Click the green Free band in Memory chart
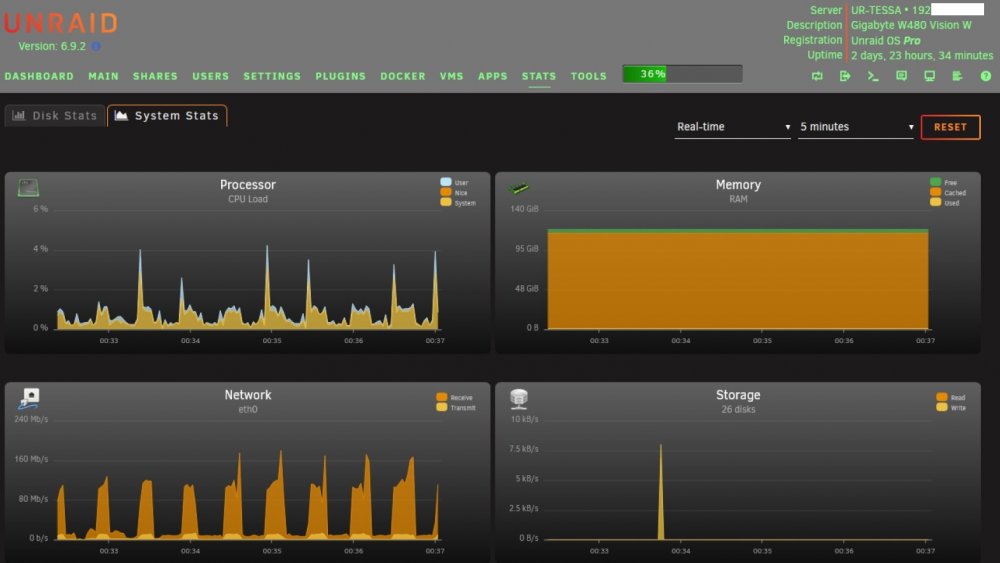 click(x=738, y=231)
